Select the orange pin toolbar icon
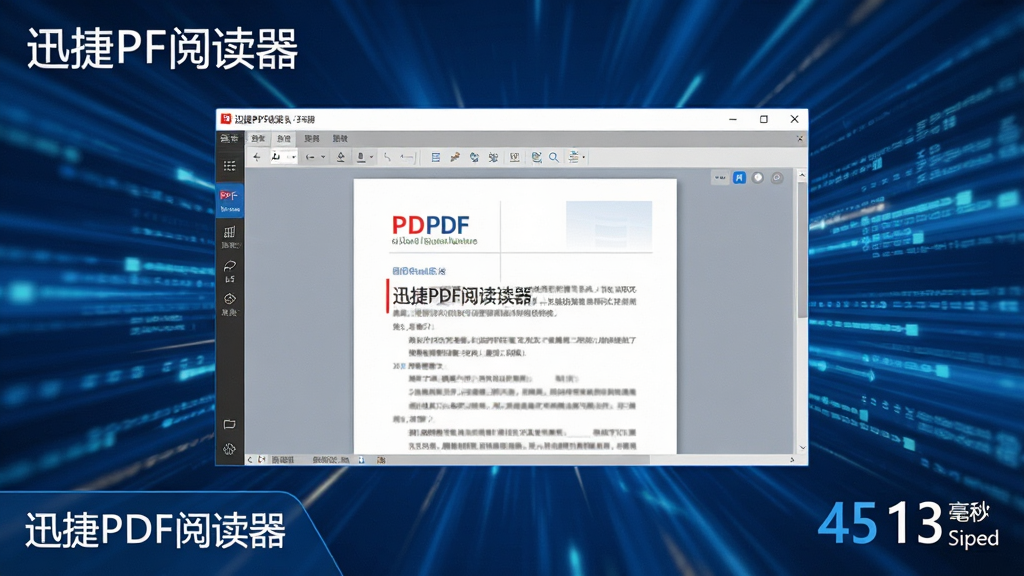 pos(455,157)
